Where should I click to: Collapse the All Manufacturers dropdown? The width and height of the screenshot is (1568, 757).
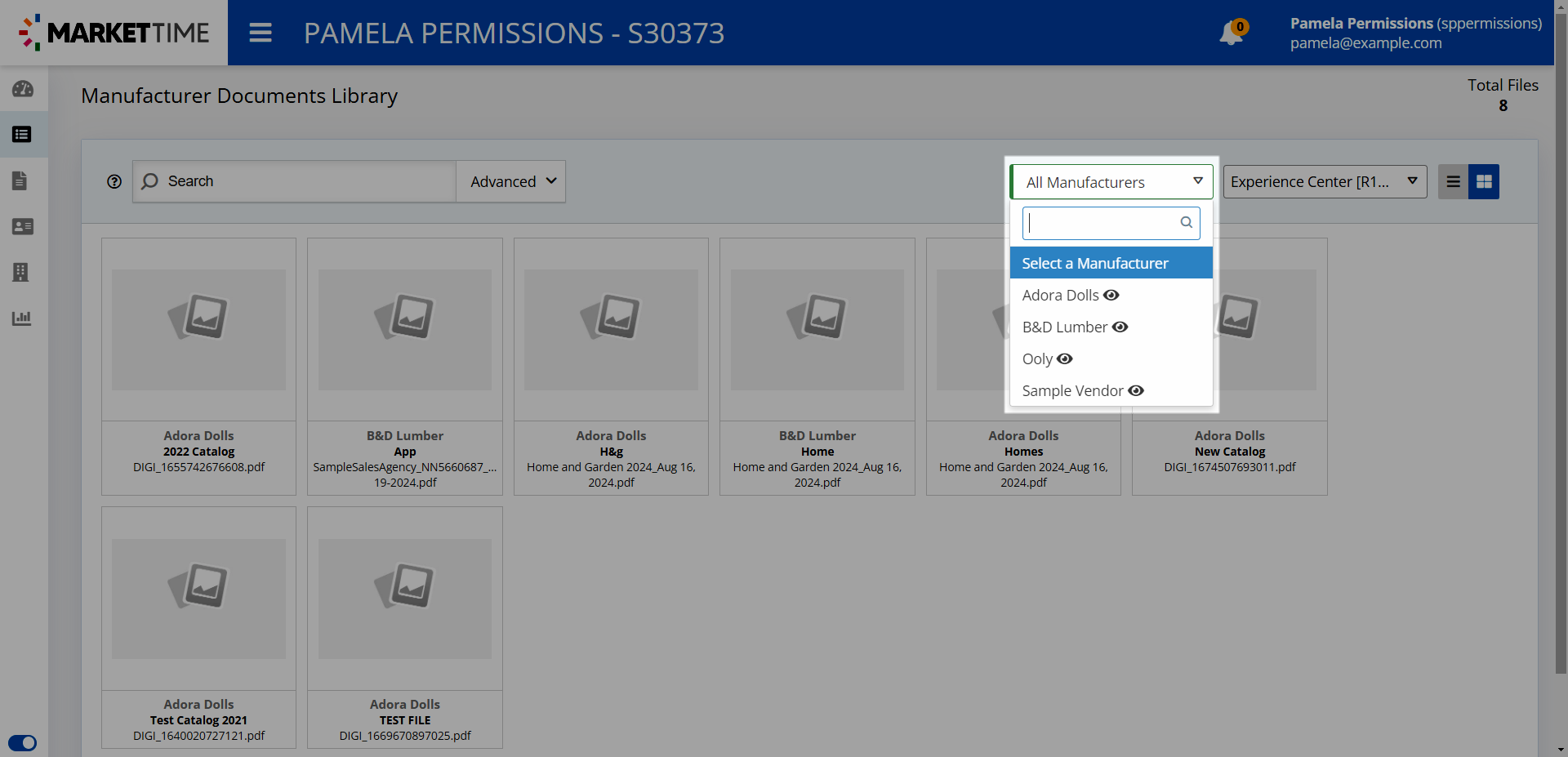pyautogui.click(x=1111, y=181)
